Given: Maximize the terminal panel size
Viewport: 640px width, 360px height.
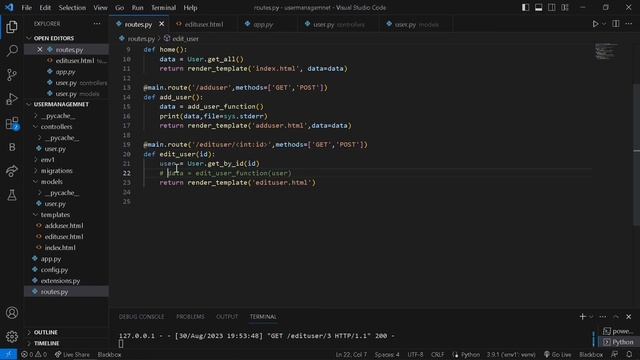Looking at the screenshot, I should click(x=616, y=316).
